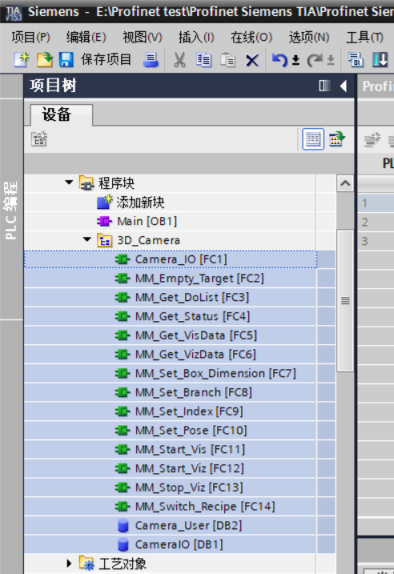The width and height of the screenshot is (394, 574).
Task: Open existing project toolbar icon
Action: point(45,60)
